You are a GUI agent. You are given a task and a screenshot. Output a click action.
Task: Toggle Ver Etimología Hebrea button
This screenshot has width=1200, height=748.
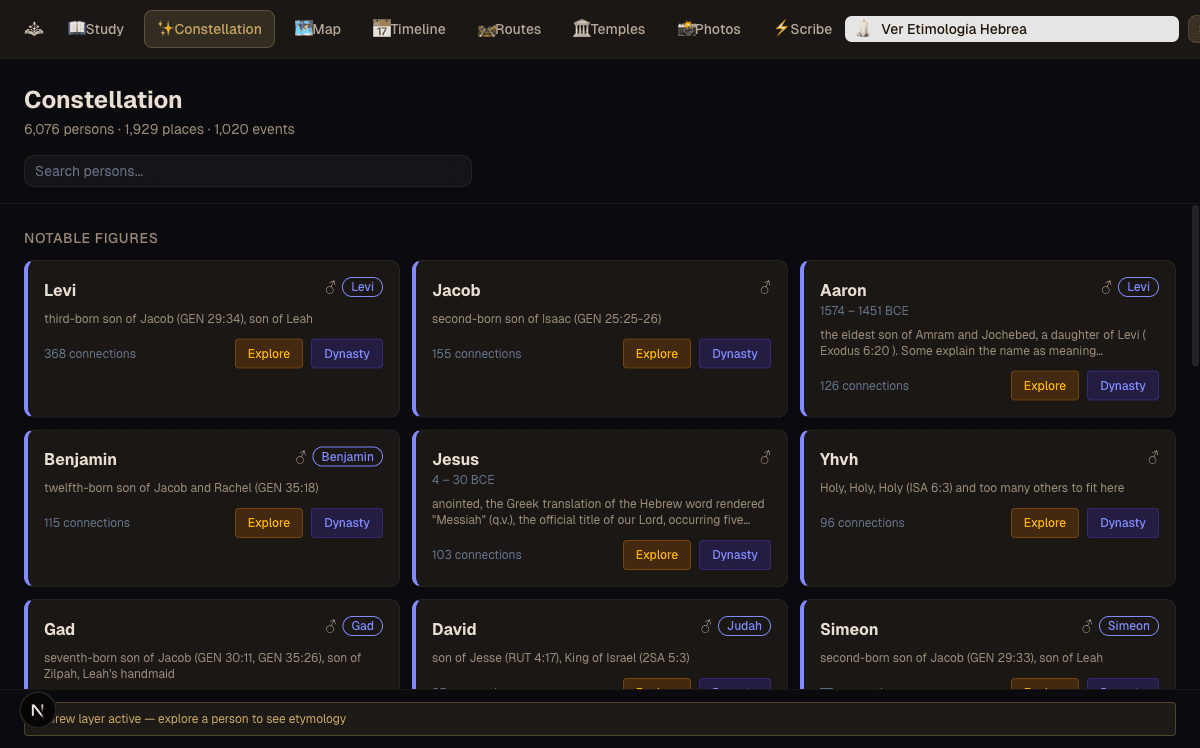tap(1011, 29)
